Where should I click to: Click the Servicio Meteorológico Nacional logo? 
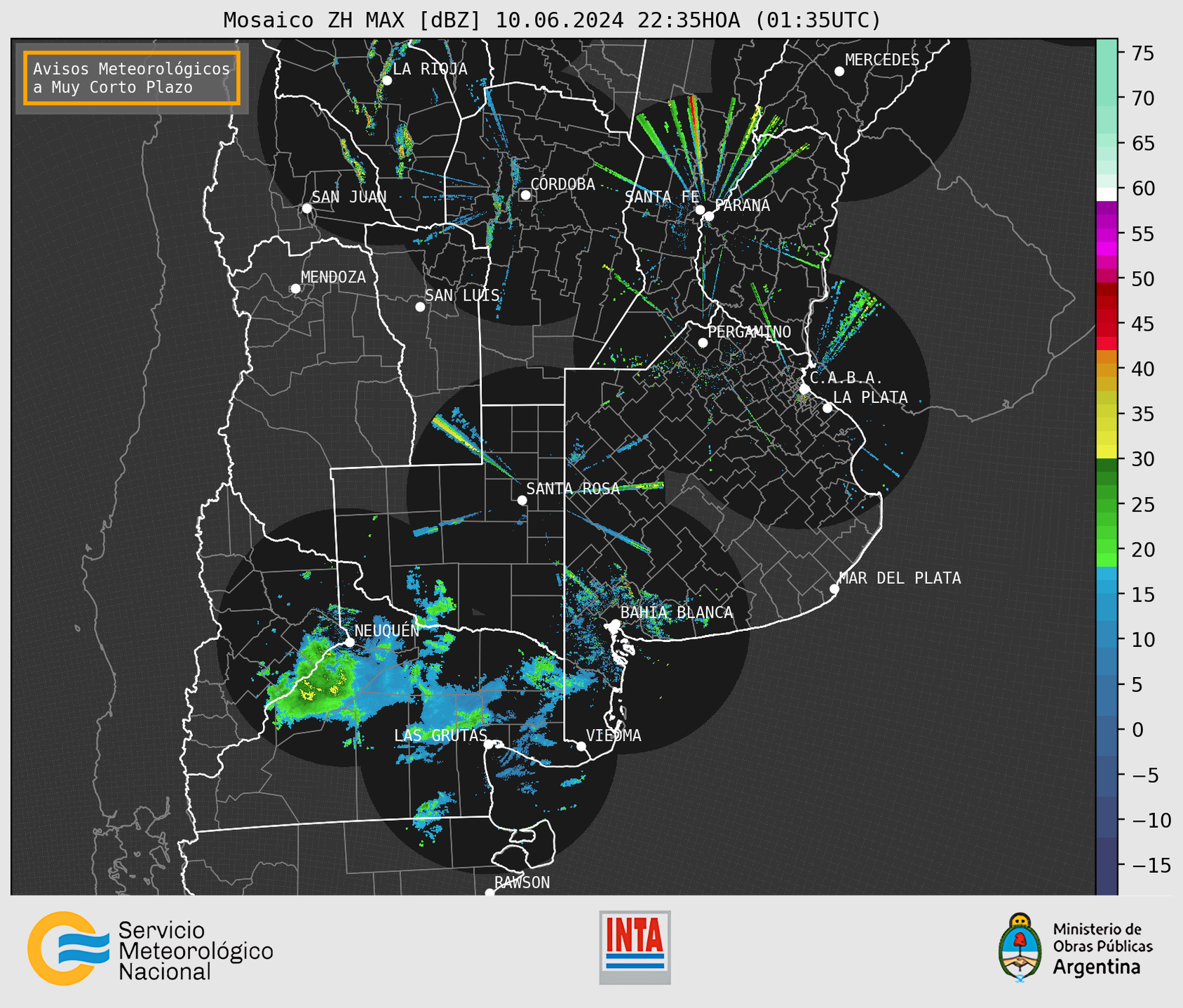150,948
